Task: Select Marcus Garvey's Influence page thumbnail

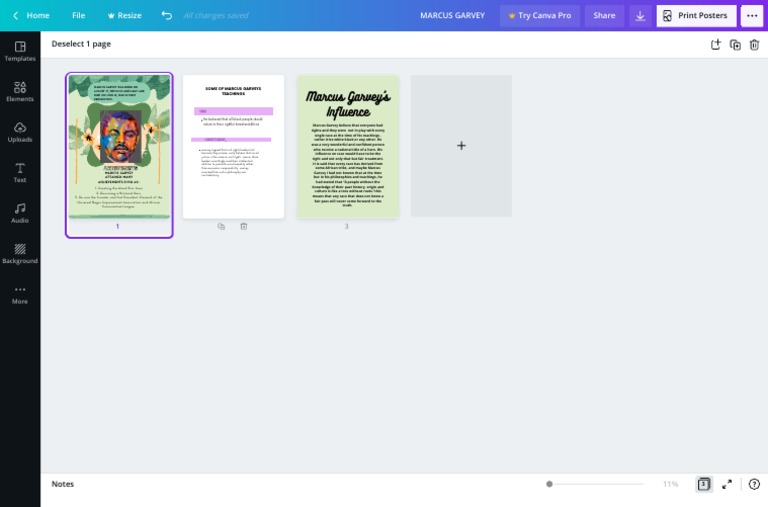Action: pos(348,146)
